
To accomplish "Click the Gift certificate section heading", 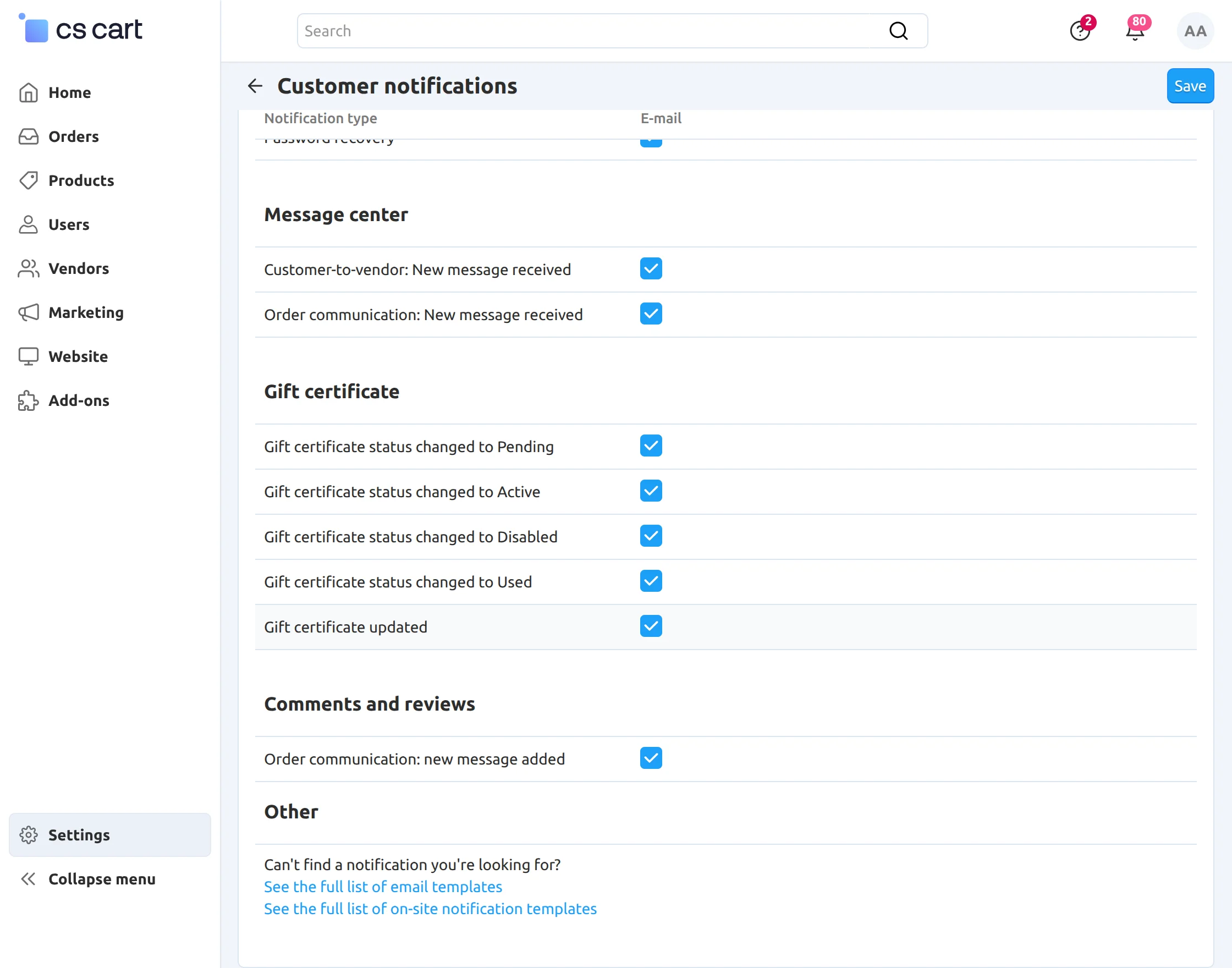I will click(332, 392).
